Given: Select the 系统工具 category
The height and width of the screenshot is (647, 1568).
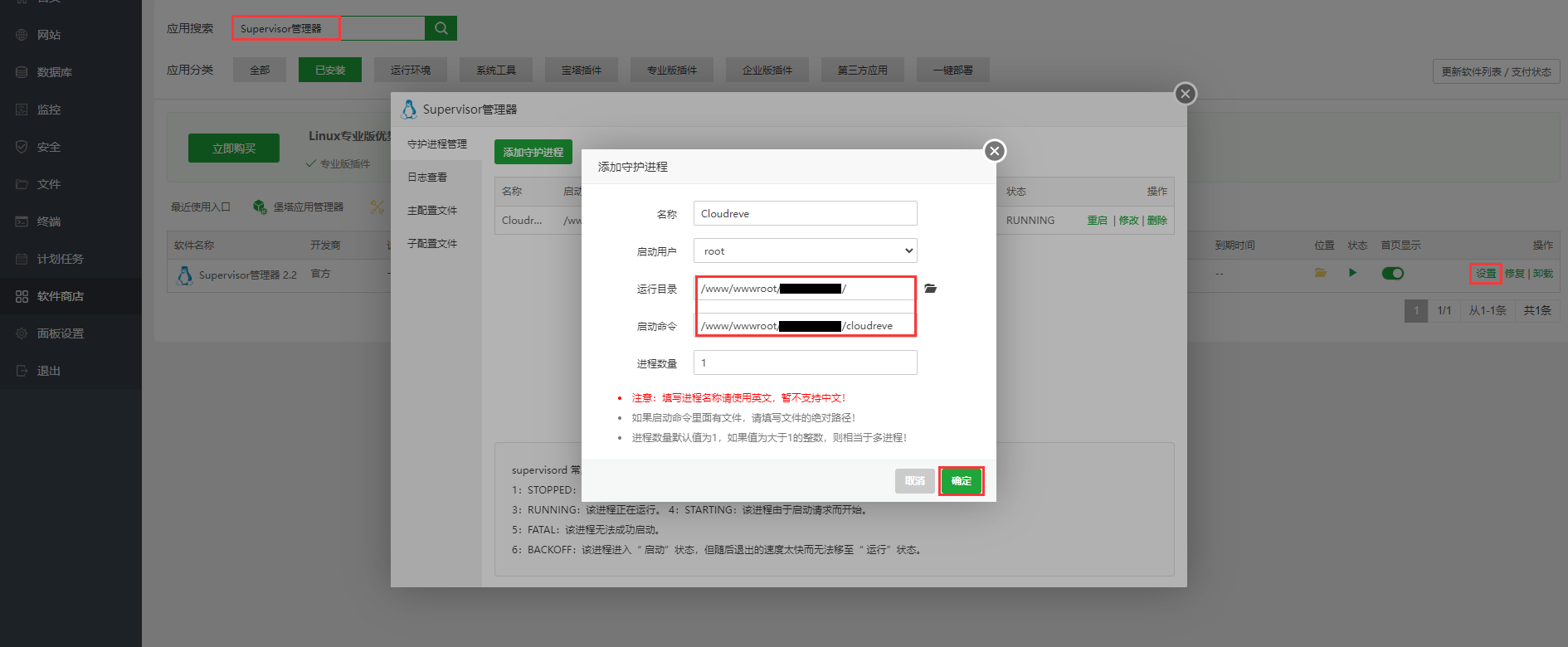Looking at the screenshot, I should pos(496,70).
